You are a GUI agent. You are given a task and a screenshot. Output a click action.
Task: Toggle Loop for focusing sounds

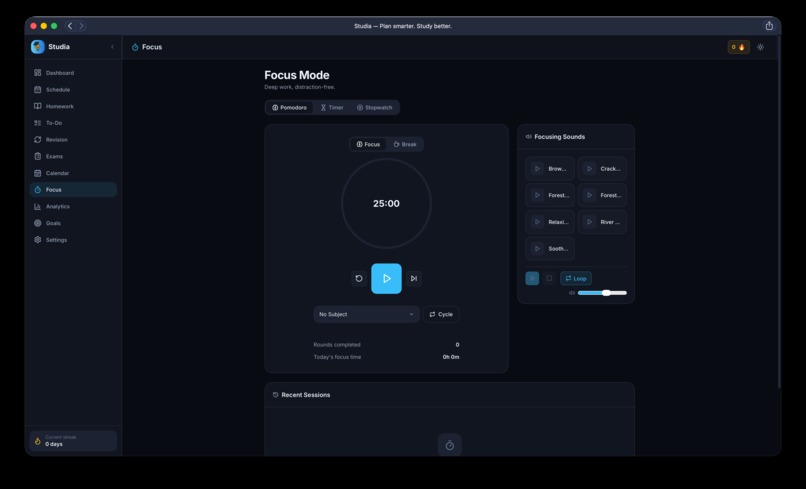point(576,278)
